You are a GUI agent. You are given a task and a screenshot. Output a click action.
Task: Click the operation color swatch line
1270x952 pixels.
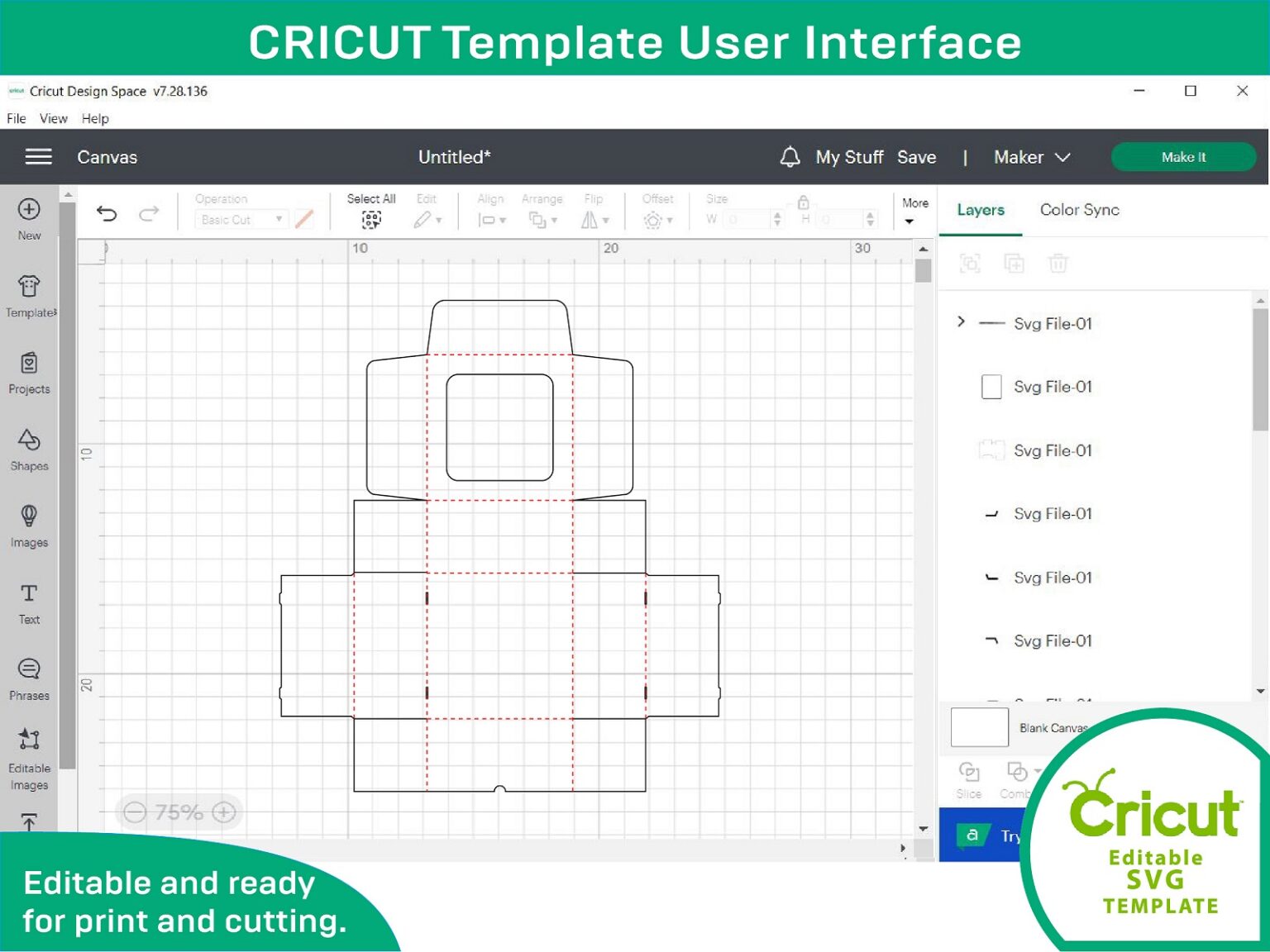click(x=304, y=219)
